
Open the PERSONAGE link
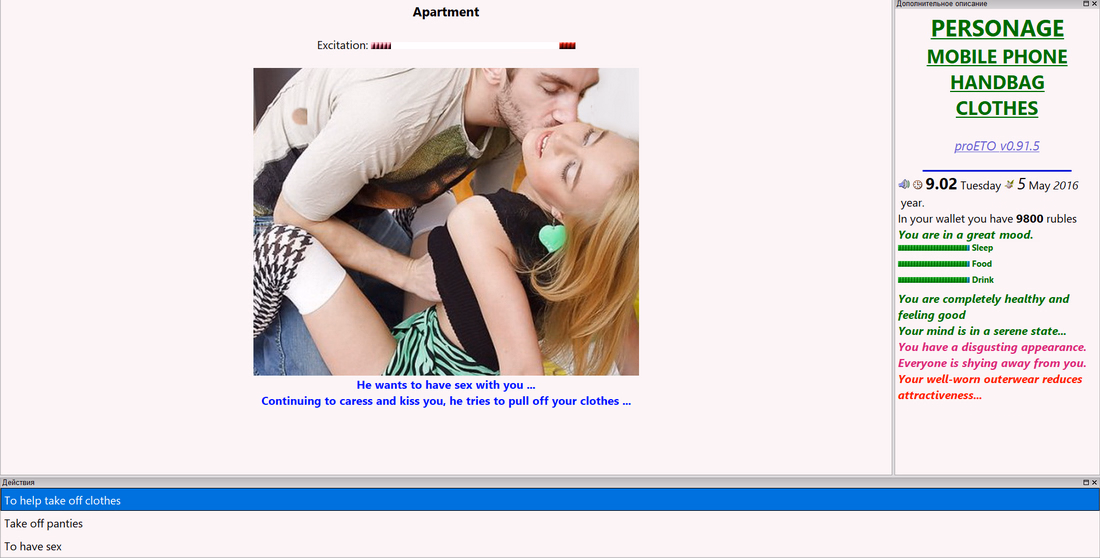pos(997,28)
